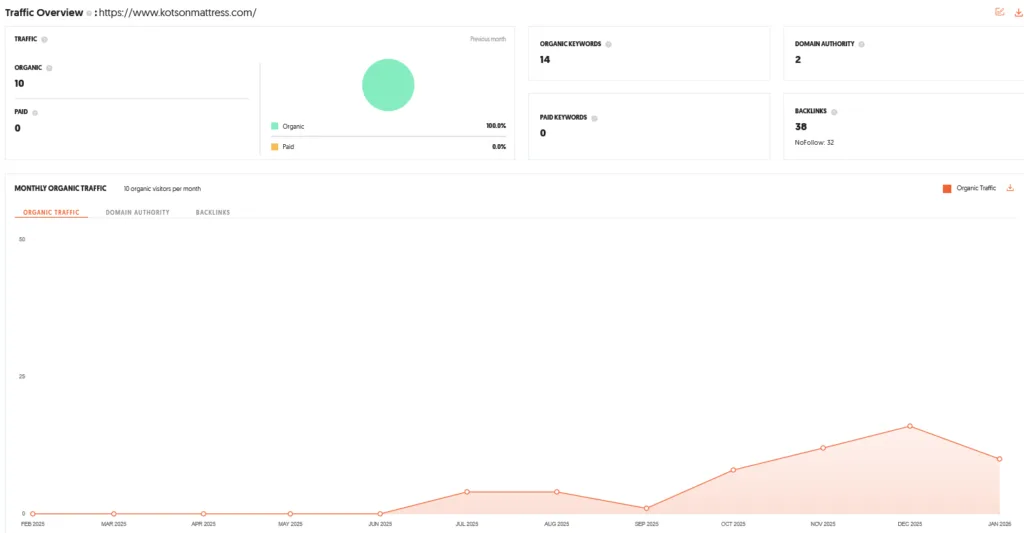Click the yellow Paid legend swatch
This screenshot has height=533, width=1024.
274,147
